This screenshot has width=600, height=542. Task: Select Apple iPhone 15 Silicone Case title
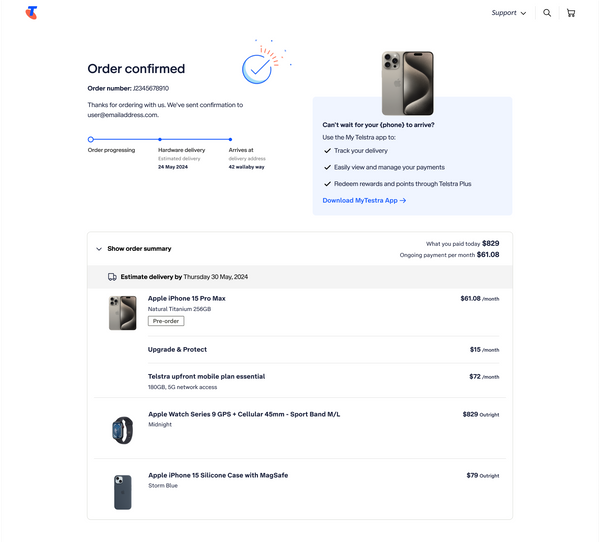[218, 475]
